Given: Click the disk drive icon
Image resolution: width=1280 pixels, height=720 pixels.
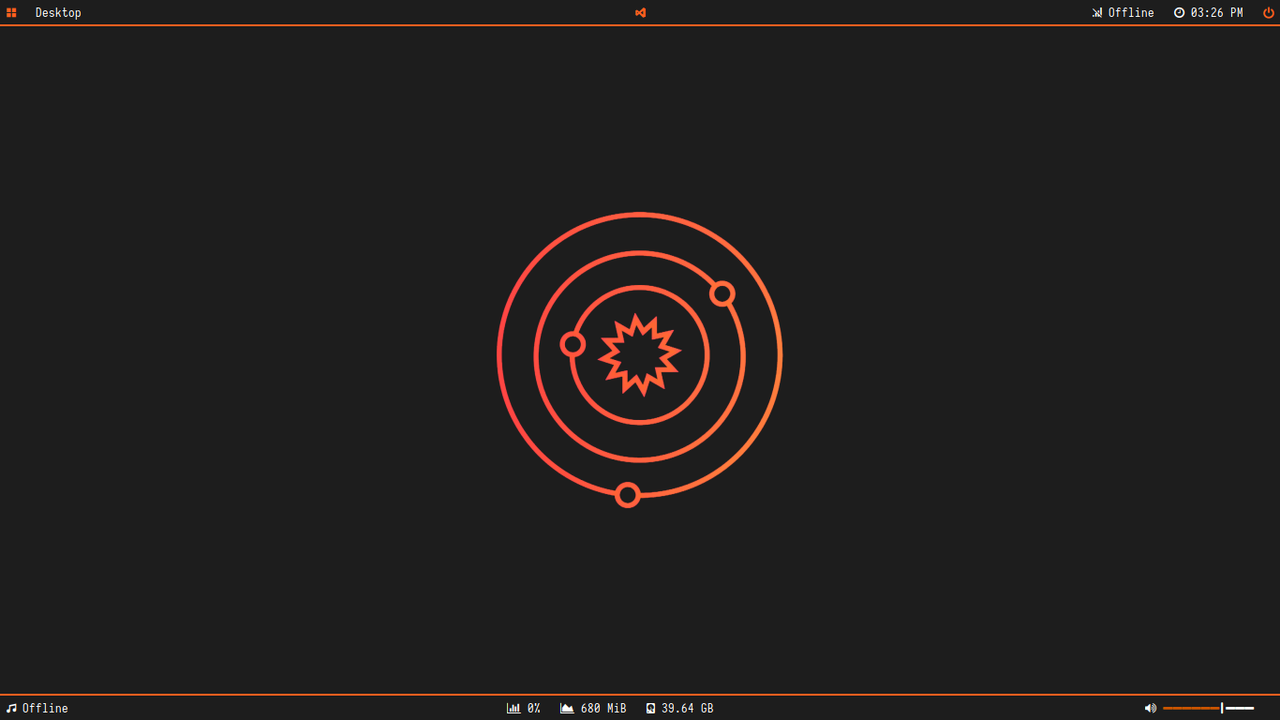Looking at the screenshot, I should [650, 708].
